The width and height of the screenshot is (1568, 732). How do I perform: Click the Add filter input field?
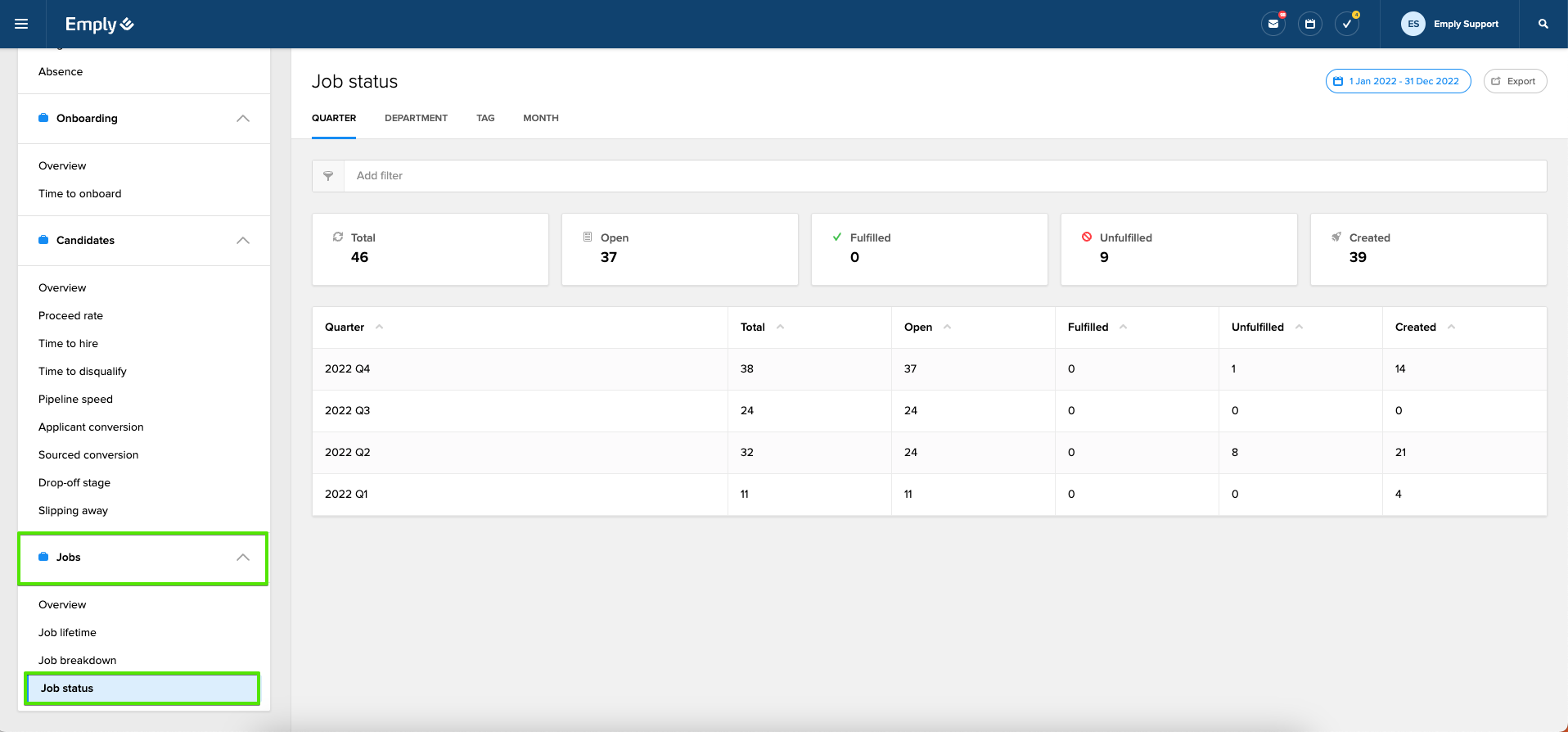click(941, 176)
